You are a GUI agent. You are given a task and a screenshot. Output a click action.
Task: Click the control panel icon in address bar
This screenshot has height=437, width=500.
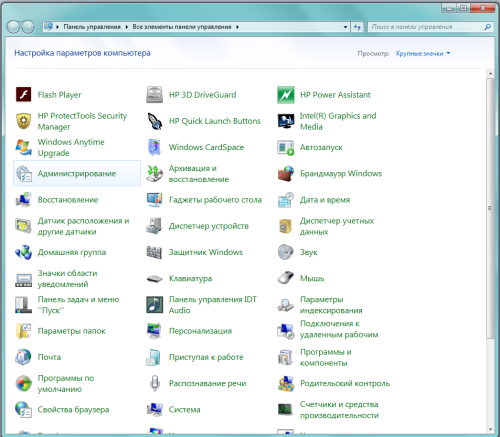[x=49, y=27]
